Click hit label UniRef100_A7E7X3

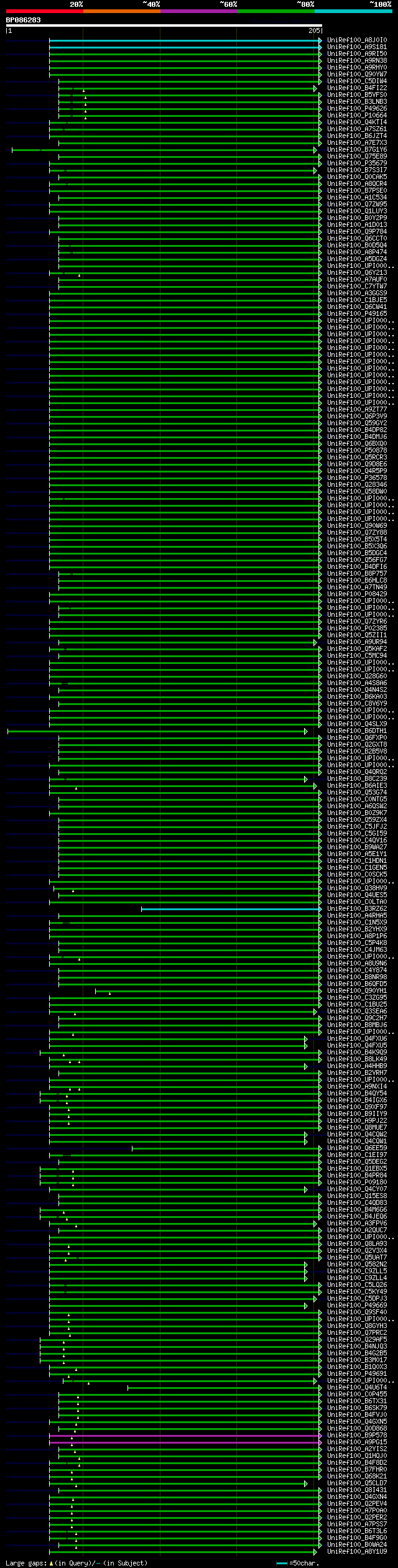click(357, 143)
